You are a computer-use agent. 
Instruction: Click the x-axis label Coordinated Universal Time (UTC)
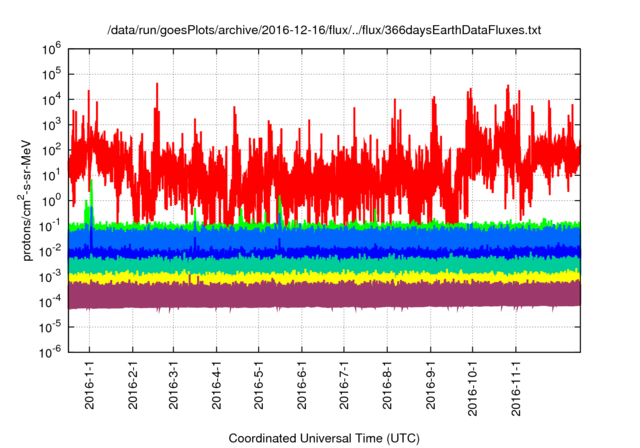[x=324, y=438]
